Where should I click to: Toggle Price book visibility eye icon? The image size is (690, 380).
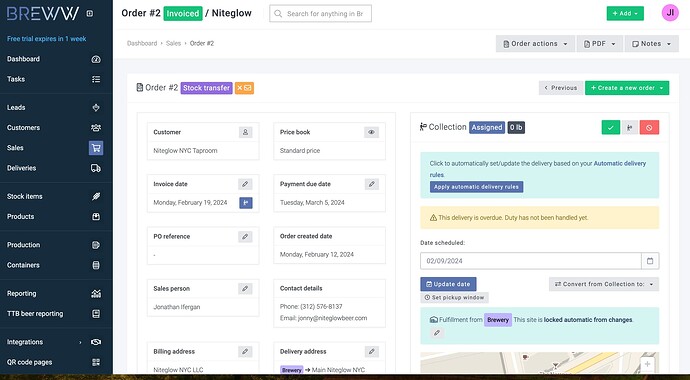coord(372,132)
